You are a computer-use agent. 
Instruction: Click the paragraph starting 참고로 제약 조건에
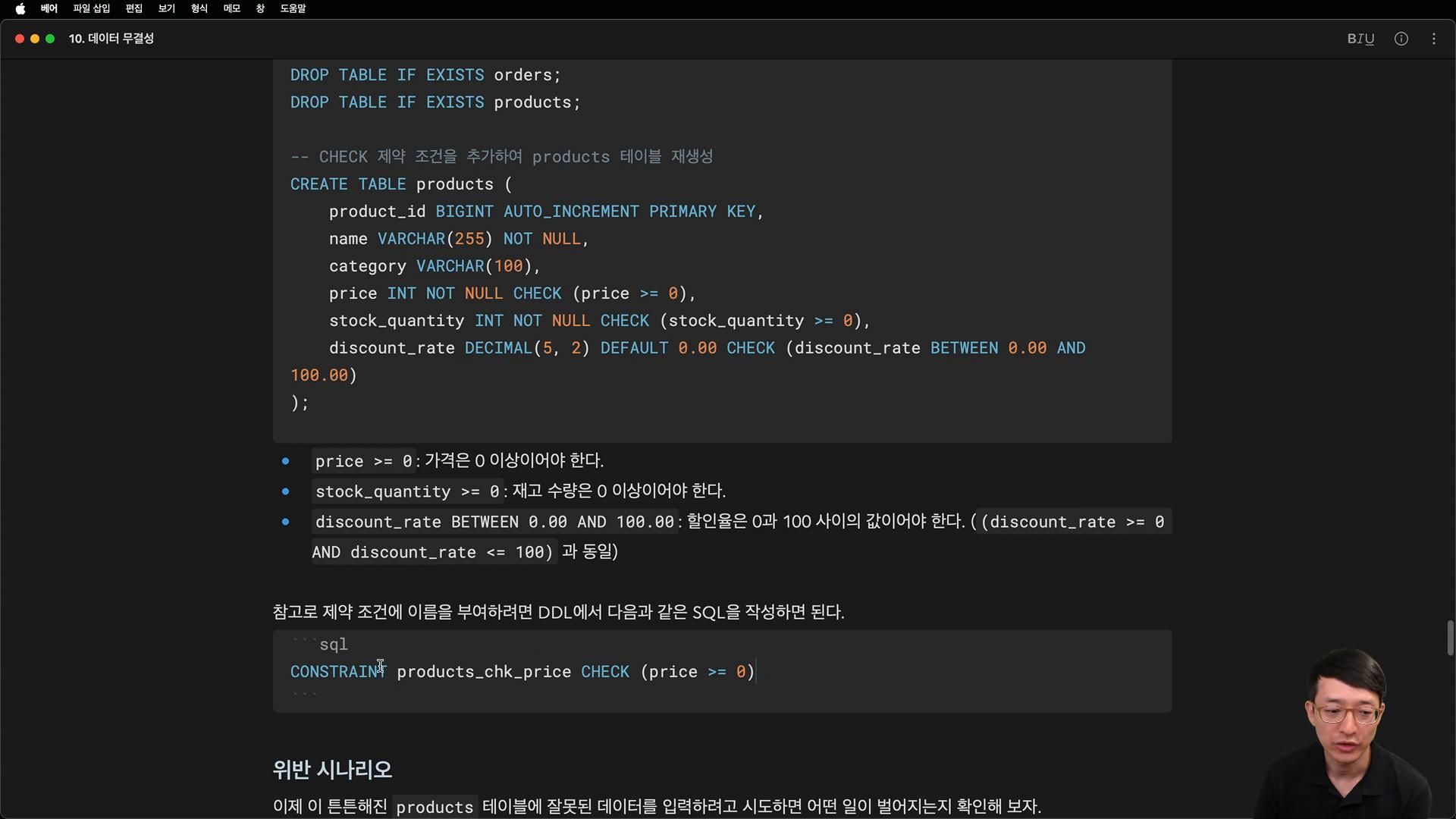tap(558, 612)
